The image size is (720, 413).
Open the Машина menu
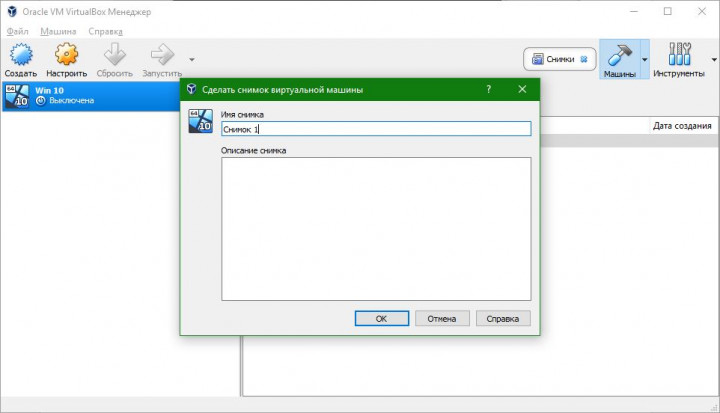coord(58,31)
